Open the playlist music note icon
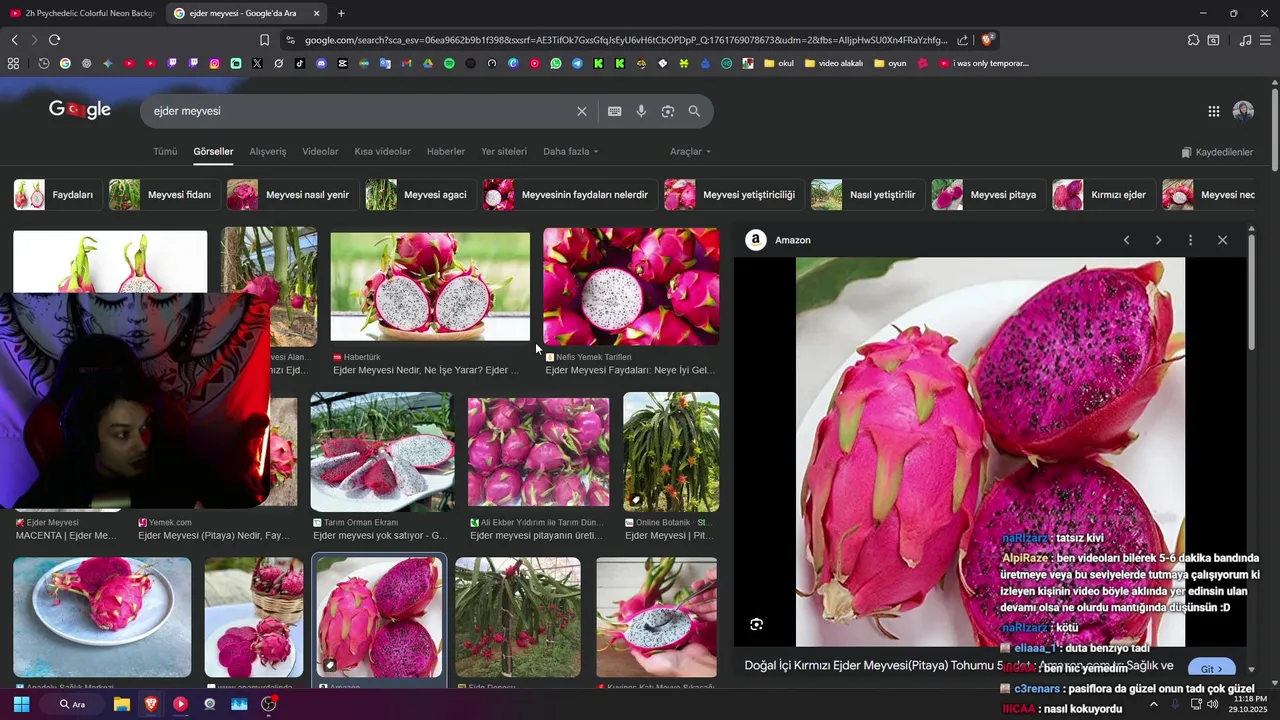This screenshot has height=720, width=1280. click(x=1245, y=40)
